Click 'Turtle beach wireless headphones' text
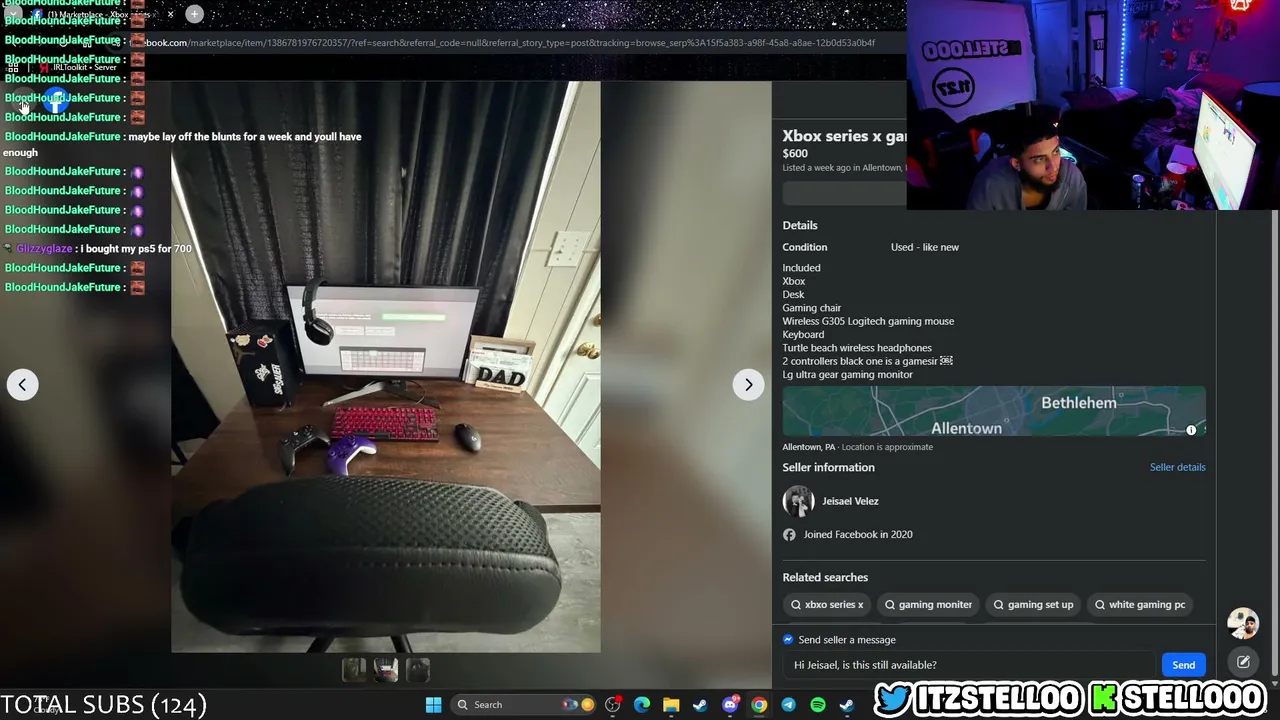 coord(857,348)
